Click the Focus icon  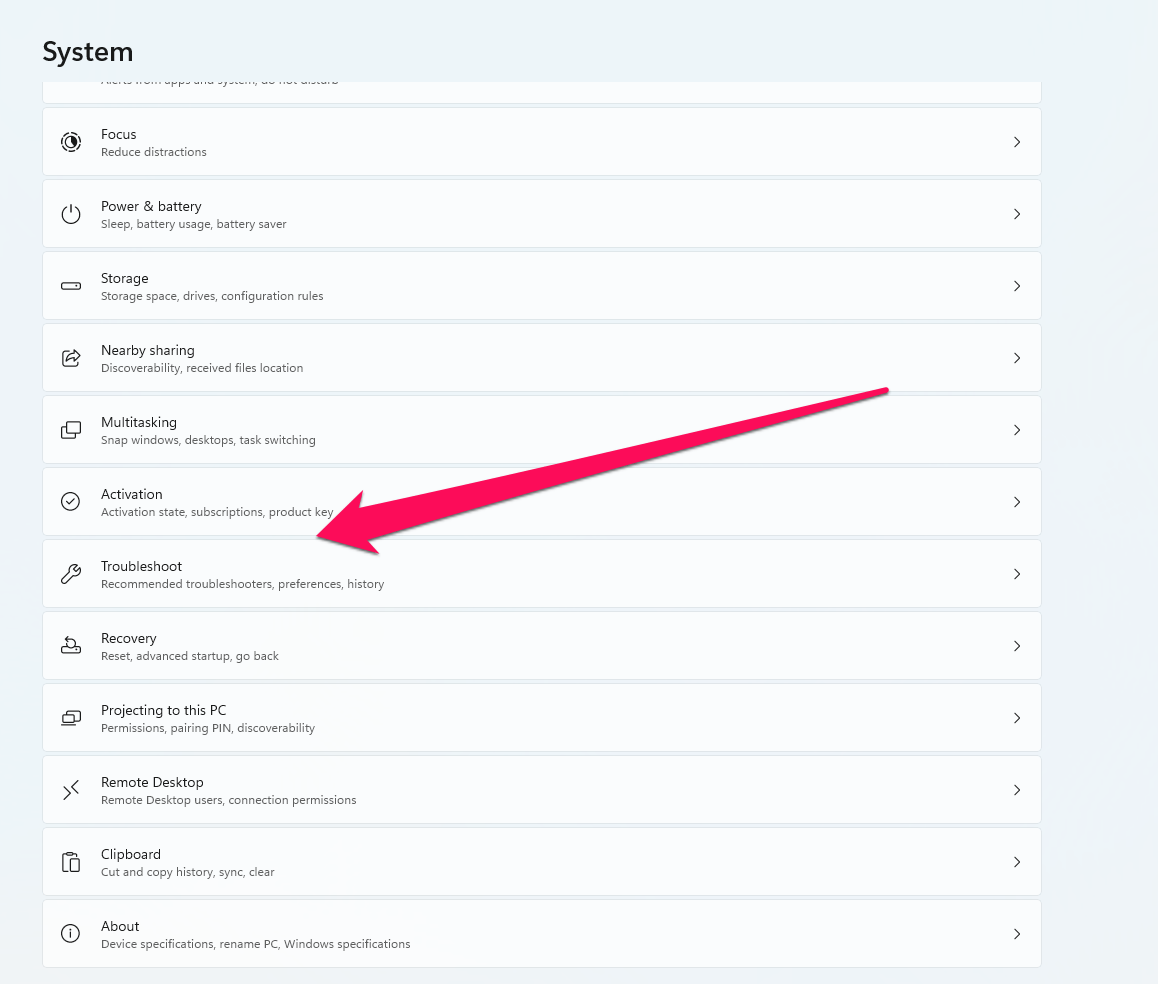coord(71,142)
